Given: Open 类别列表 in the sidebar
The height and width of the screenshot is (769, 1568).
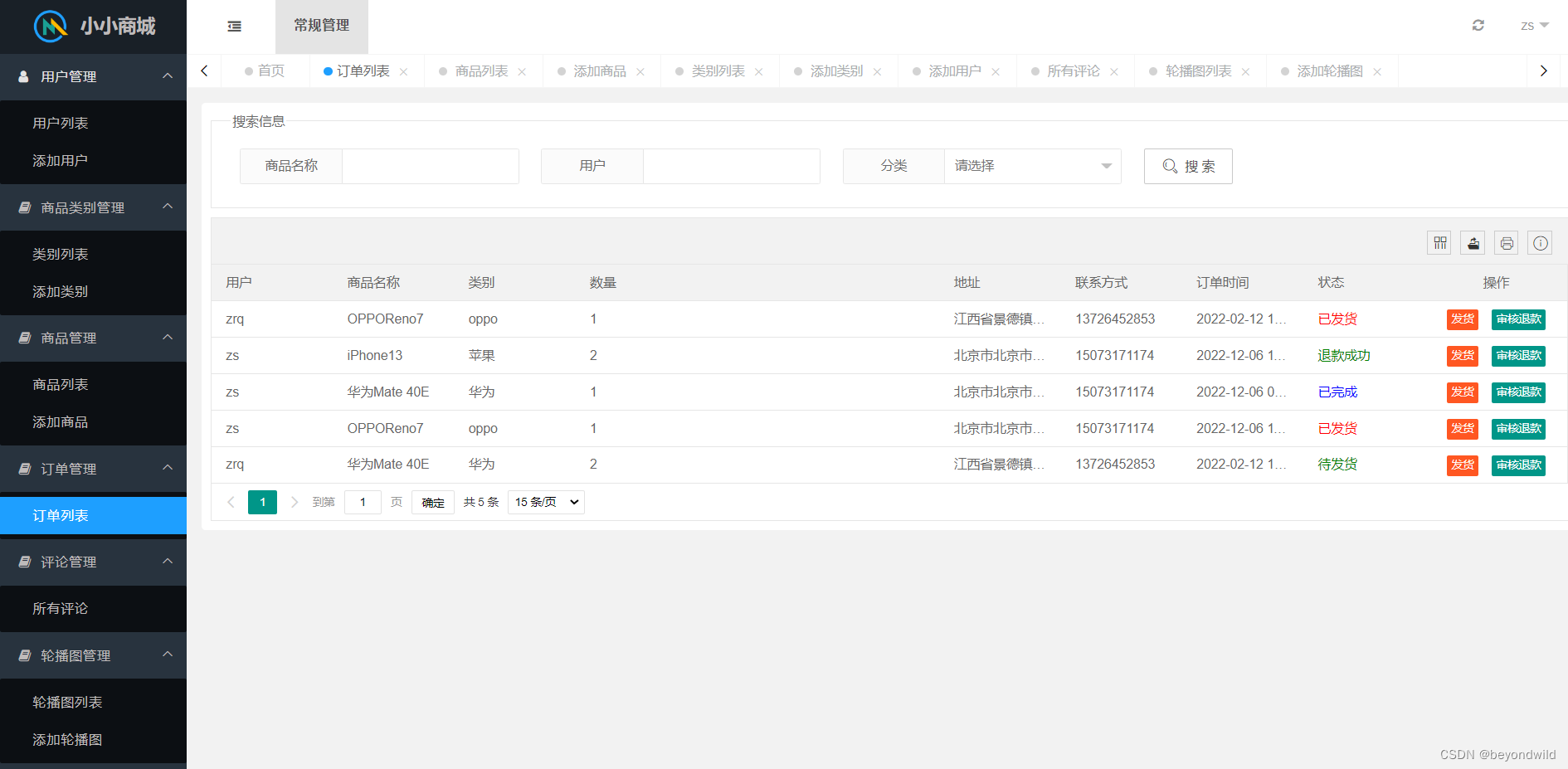Looking at the screenshot, I should tap(93, 254).
